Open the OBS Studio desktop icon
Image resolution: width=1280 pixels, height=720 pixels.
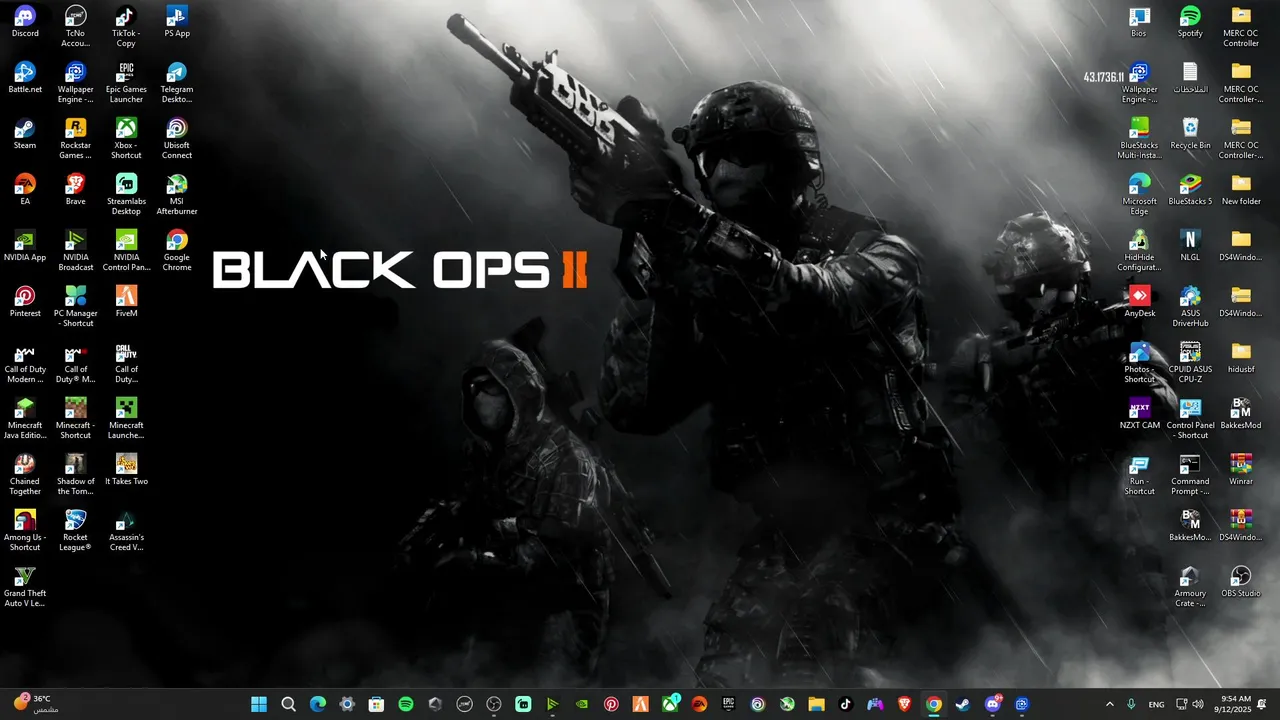pyautogui.click(x=1241, y=582)
